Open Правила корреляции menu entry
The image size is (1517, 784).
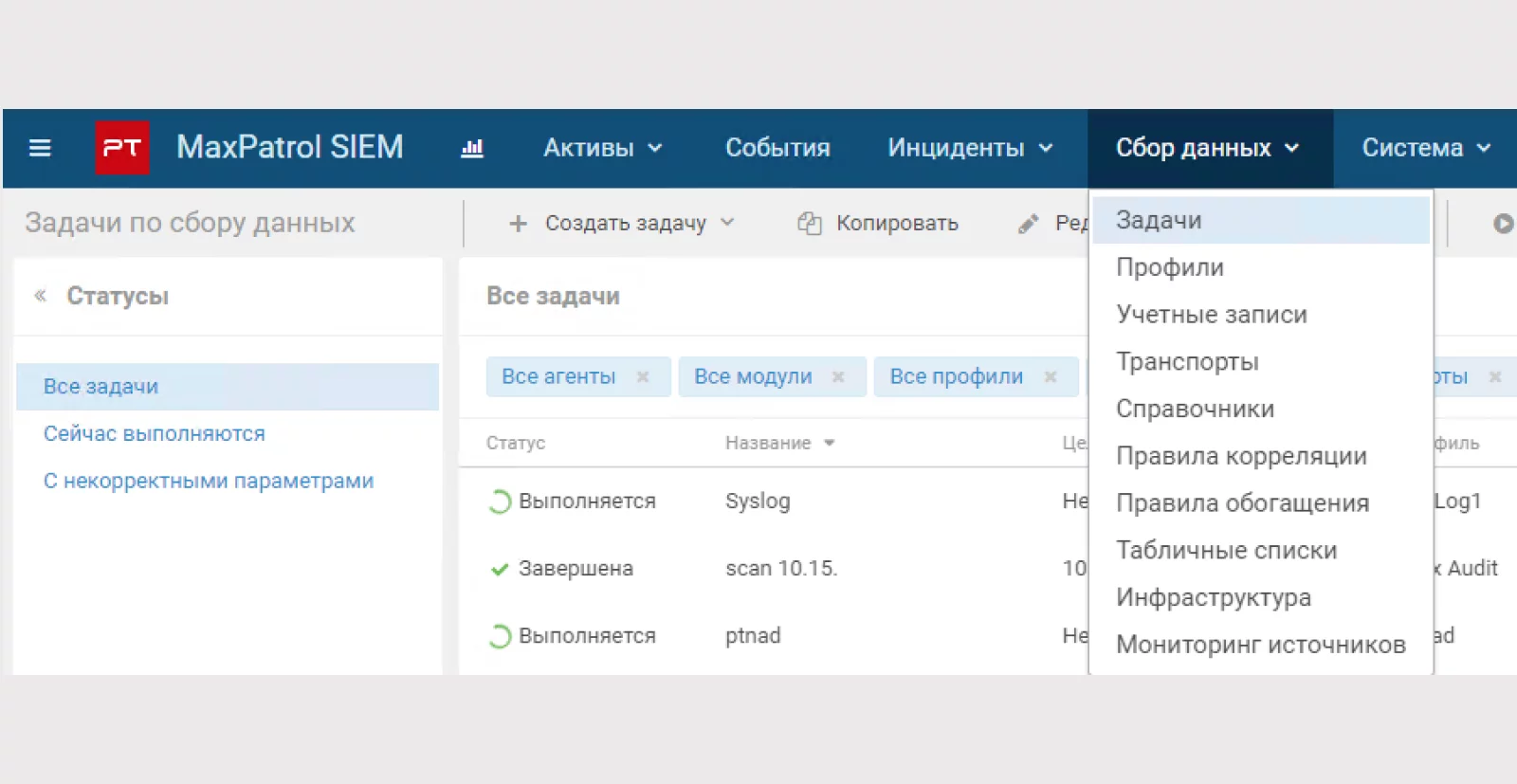(1261, 456)
